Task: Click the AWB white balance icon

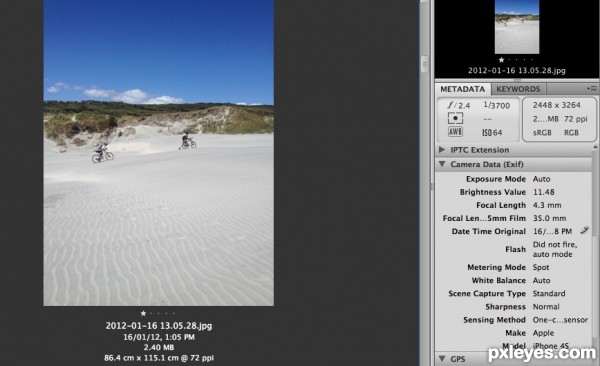Action: 455,132
